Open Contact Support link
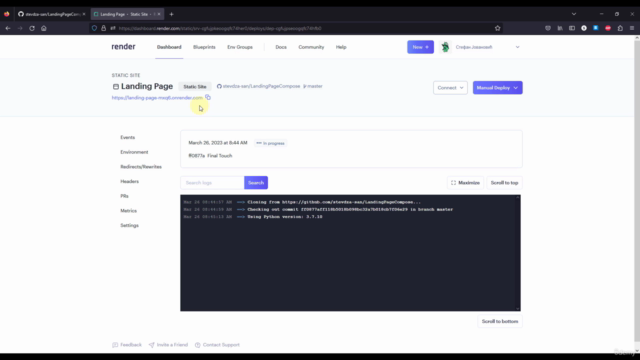 click(217, 345)
